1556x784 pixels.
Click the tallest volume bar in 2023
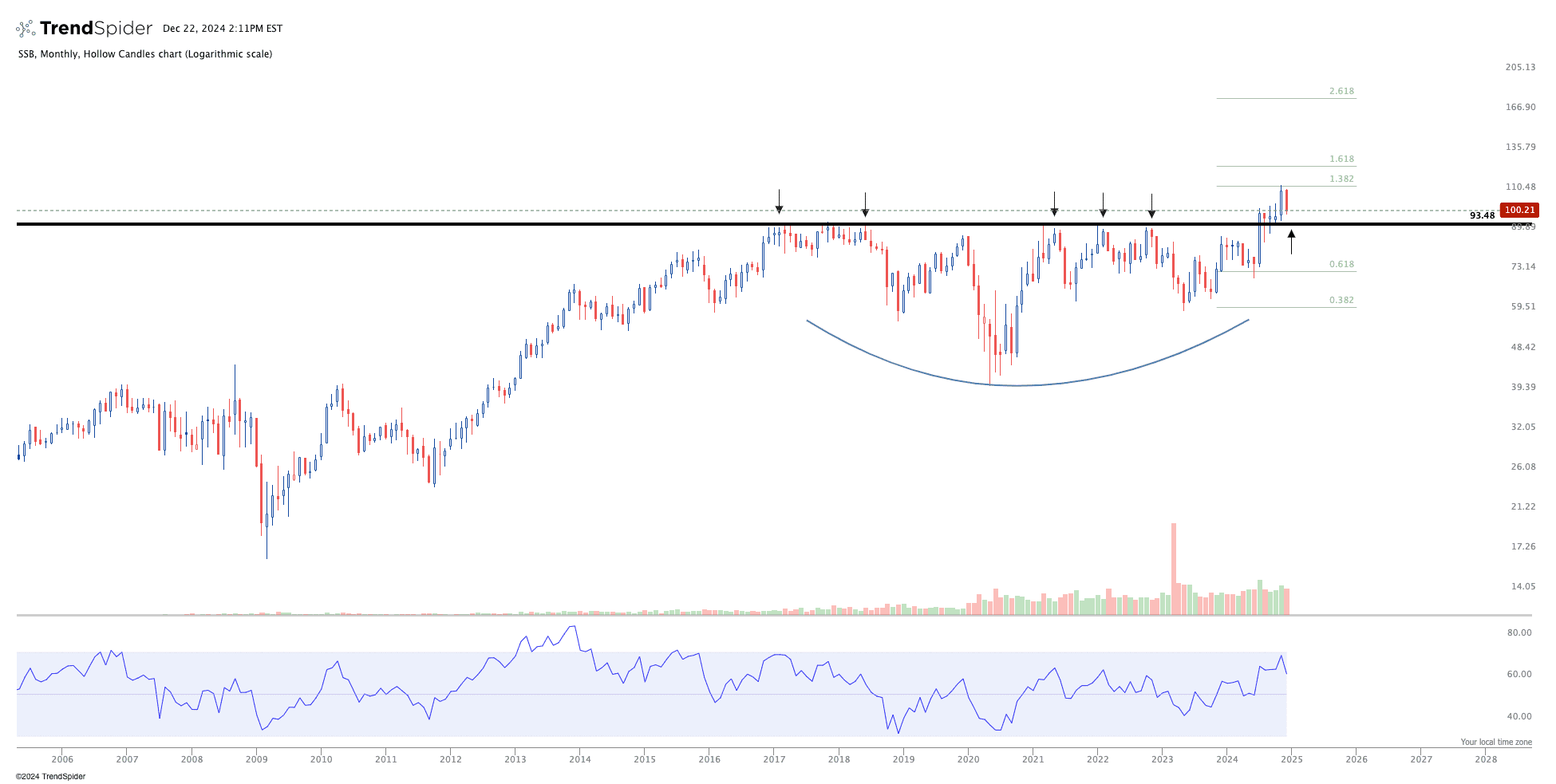pos(1174,568)
